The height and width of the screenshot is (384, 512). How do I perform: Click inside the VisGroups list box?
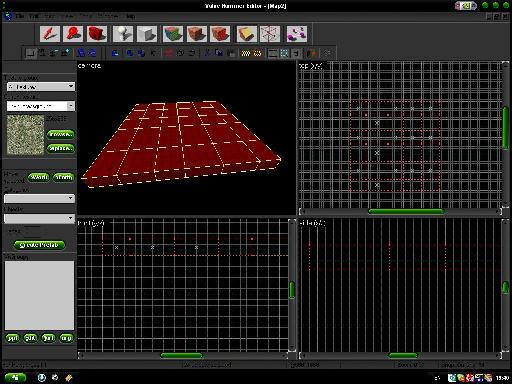pos(39,295)
